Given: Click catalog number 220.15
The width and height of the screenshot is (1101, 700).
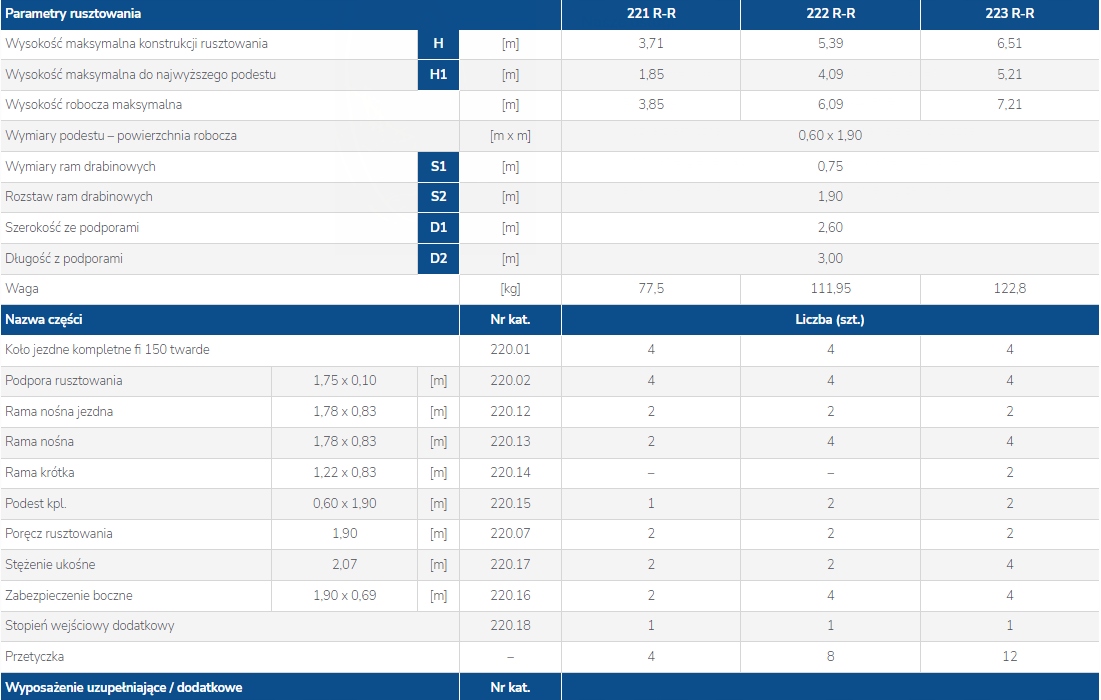Looking at the screenshot, I should [x=510, y=503].
